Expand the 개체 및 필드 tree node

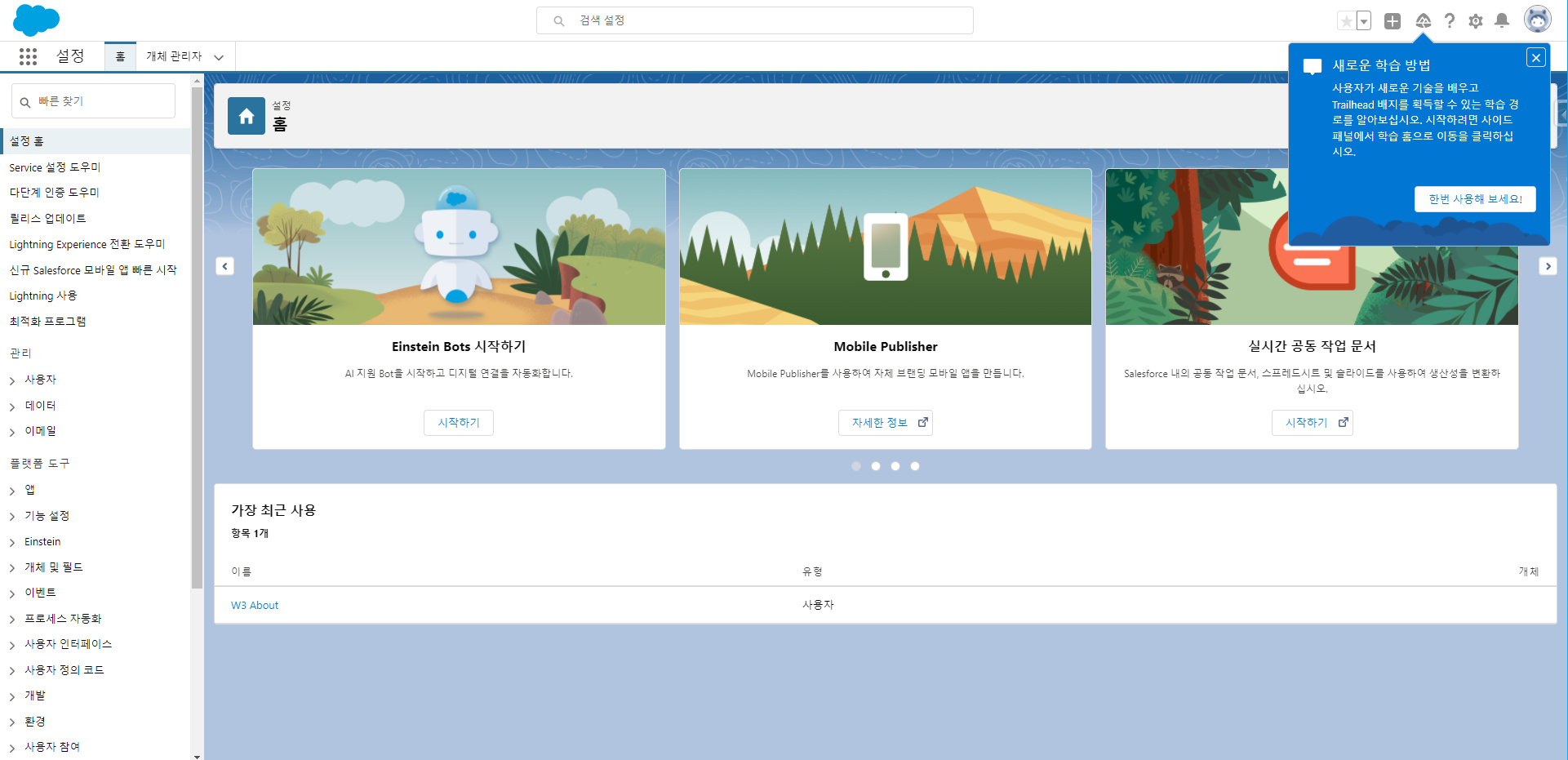click(x=12, y=568)
